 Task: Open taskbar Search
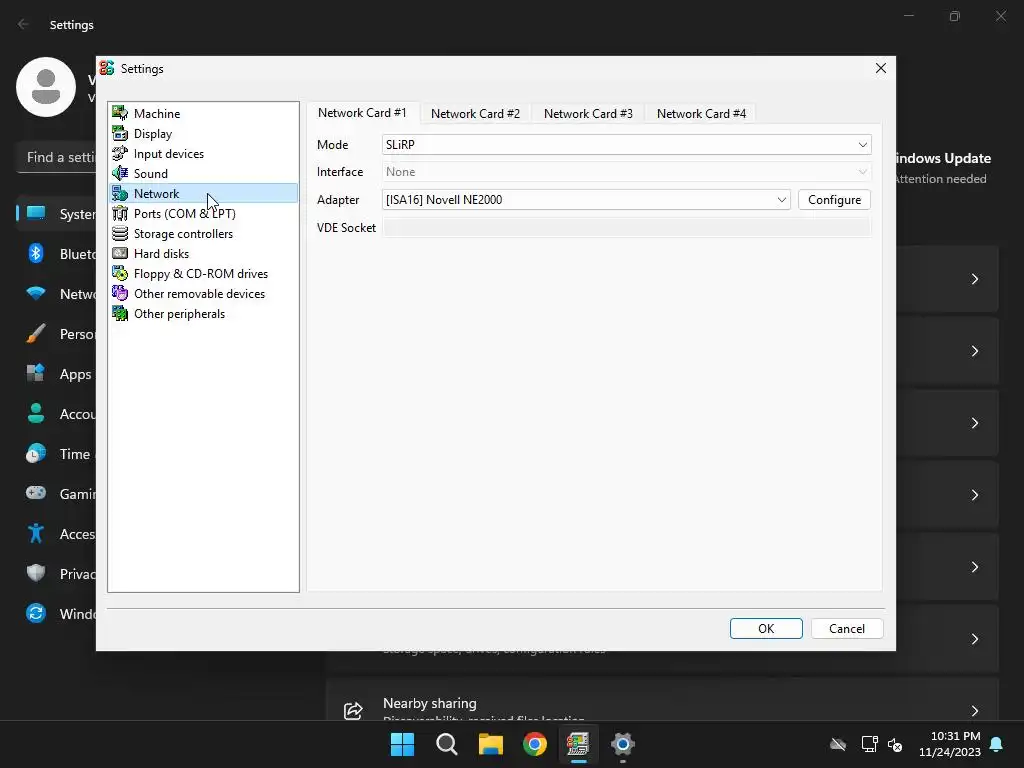[447, 744]
